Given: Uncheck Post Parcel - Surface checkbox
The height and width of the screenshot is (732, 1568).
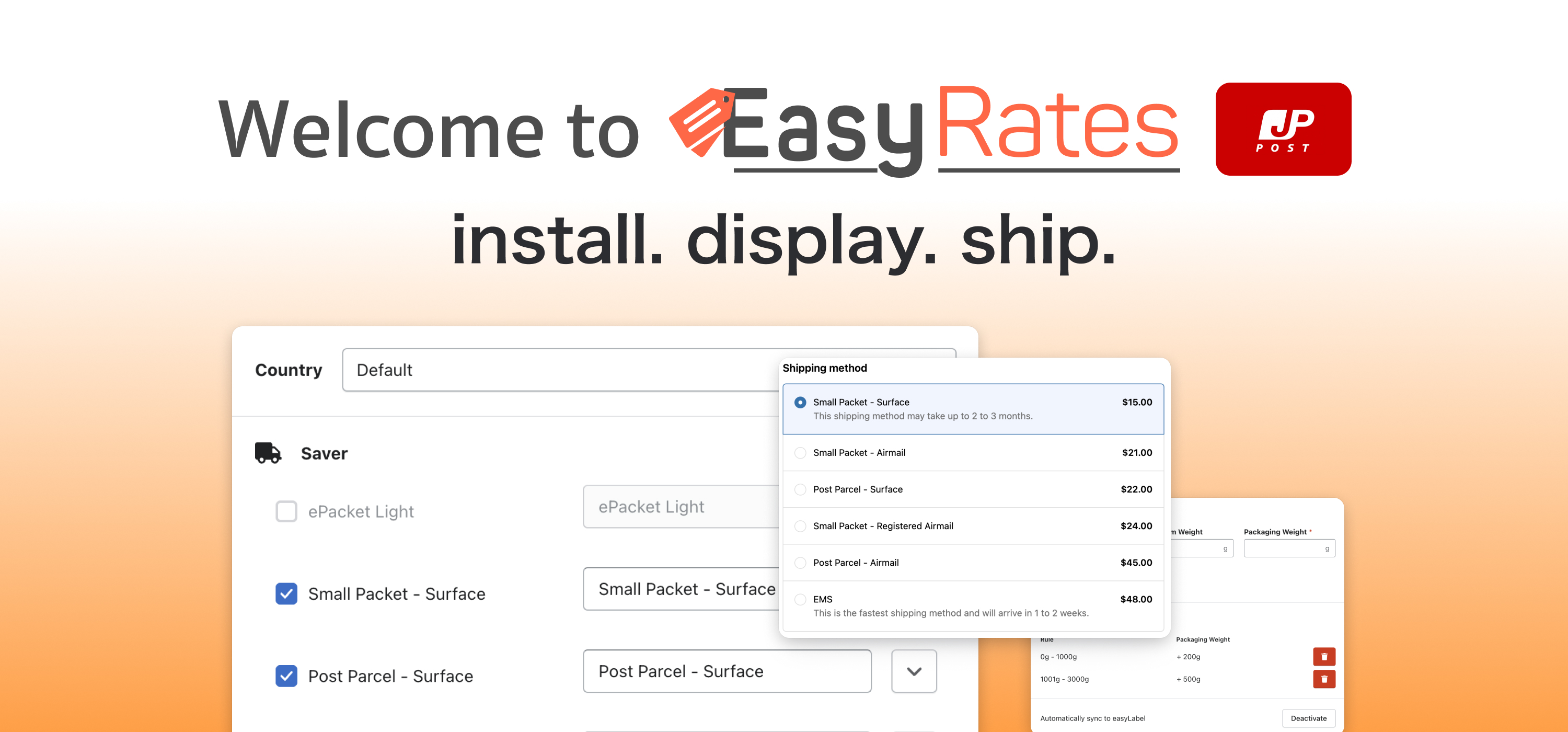Looking at the screenshot, I should click(x=286, y=676).
